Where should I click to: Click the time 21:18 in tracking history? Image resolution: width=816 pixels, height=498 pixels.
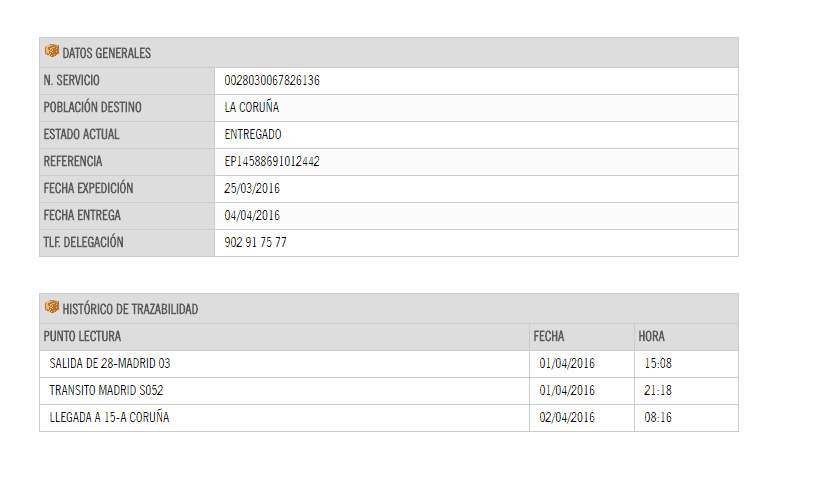[658, 391]
